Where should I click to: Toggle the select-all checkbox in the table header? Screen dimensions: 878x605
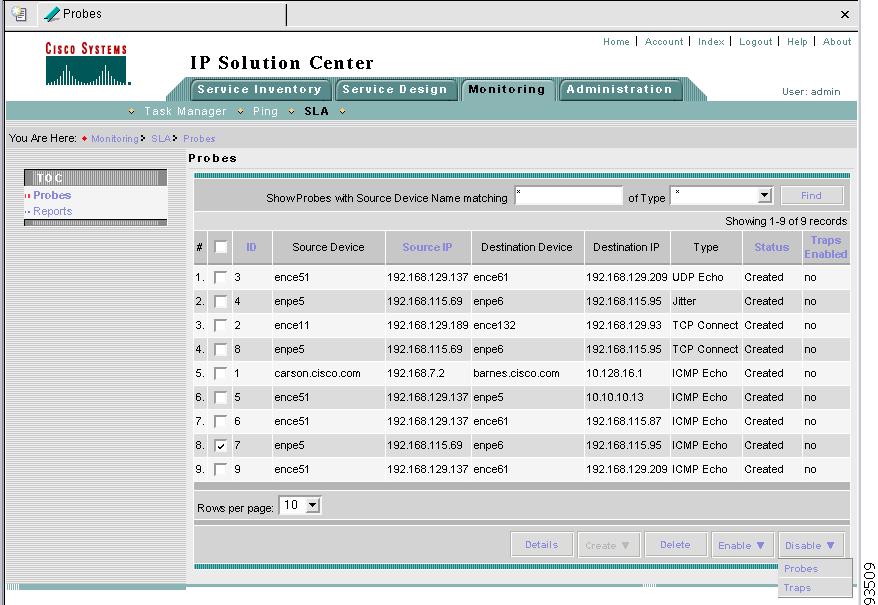point(221,247)
